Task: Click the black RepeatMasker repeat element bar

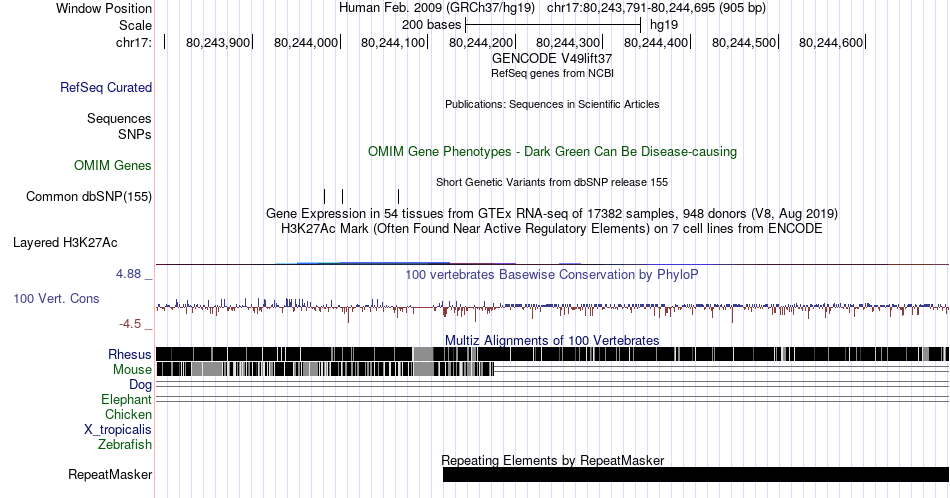Action: tap(696, 474)
